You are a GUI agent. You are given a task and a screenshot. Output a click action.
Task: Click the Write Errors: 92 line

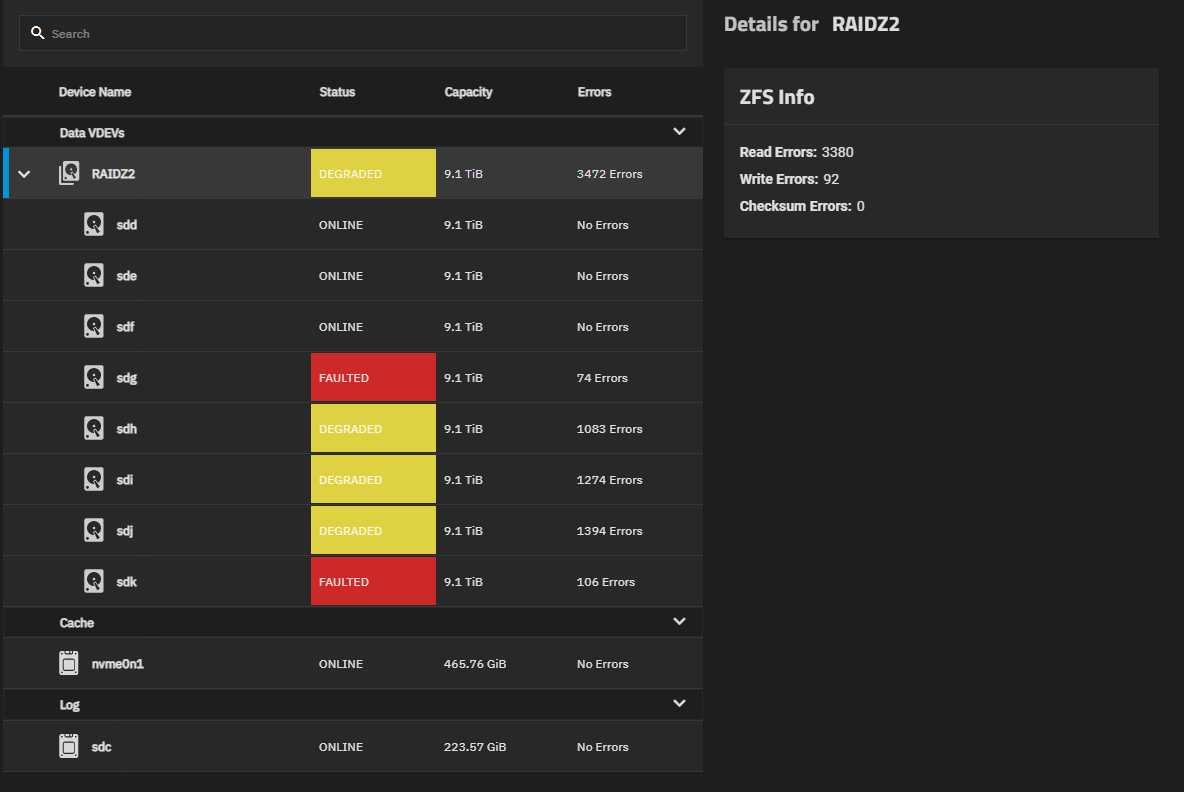(789, 179)
